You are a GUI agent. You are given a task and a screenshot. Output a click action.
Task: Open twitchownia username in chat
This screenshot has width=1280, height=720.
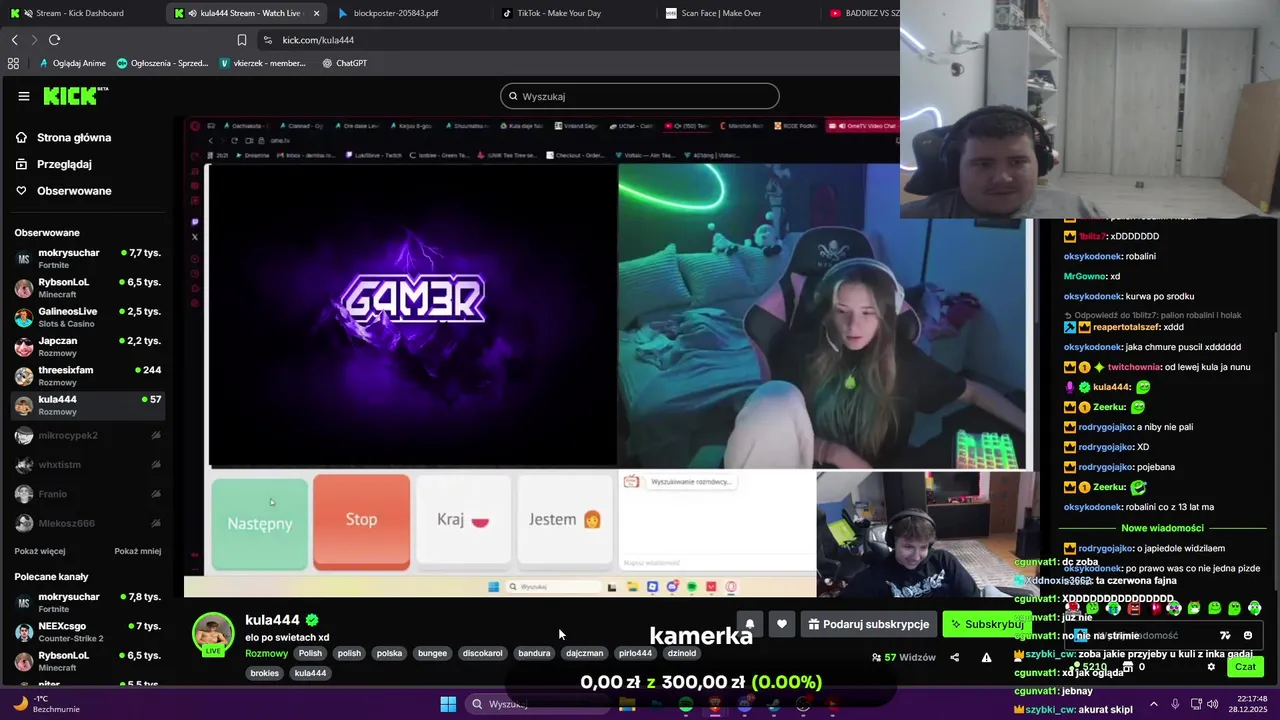pyautogui.click(x=1133, y=367)
